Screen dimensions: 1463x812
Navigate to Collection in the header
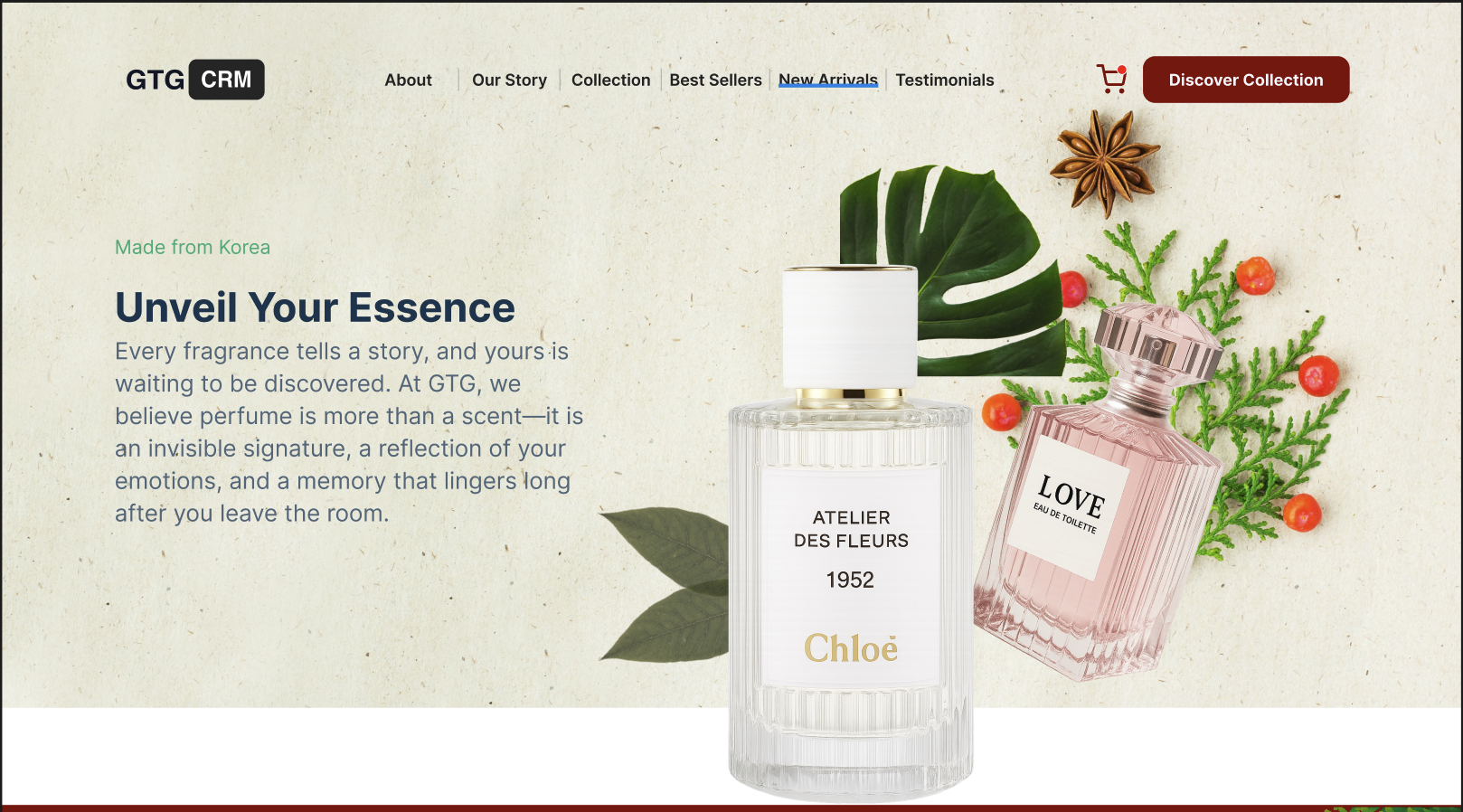click(x=610, y=80)
